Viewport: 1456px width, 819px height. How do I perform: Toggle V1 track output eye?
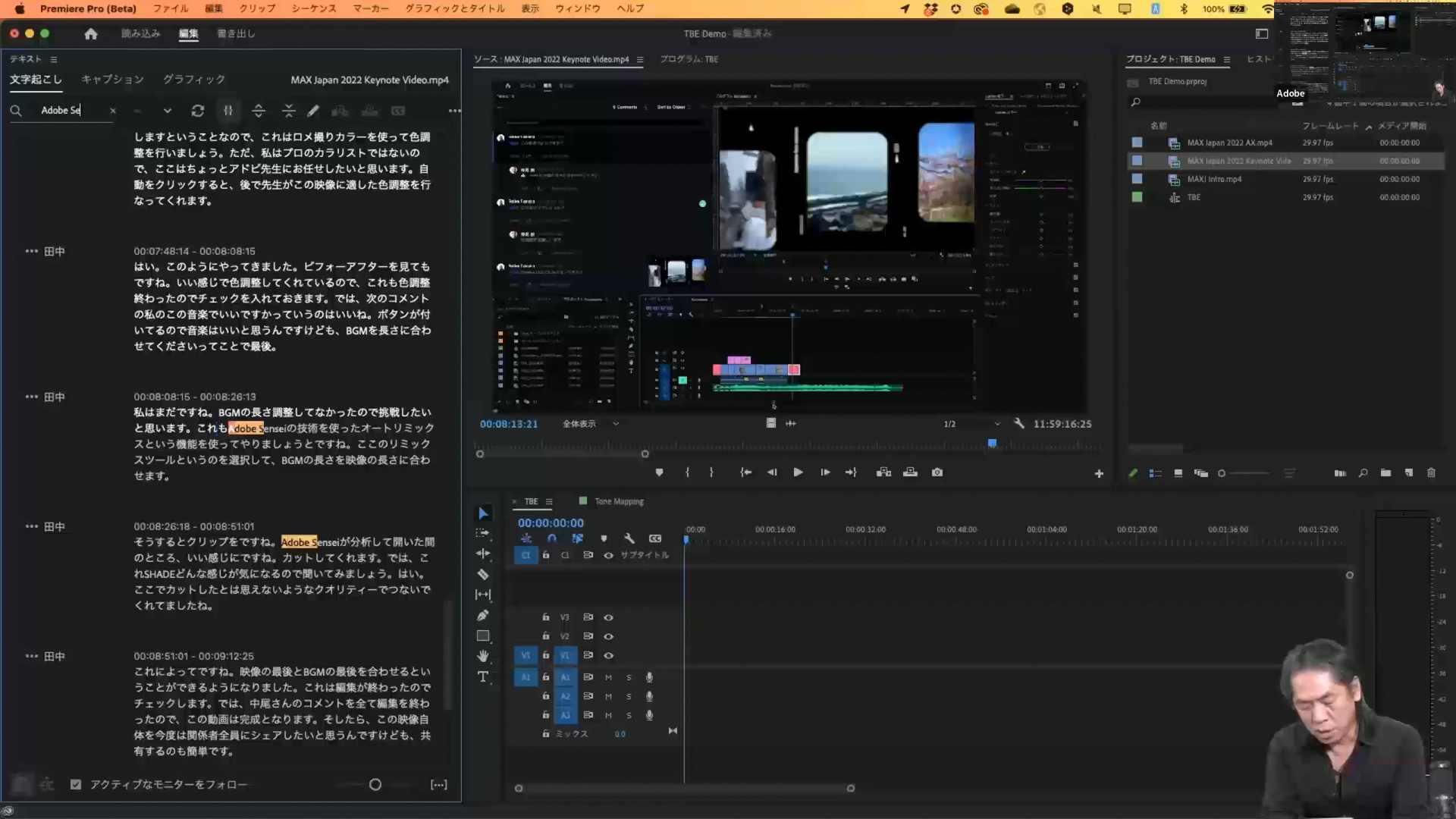(x=608, y=655)
